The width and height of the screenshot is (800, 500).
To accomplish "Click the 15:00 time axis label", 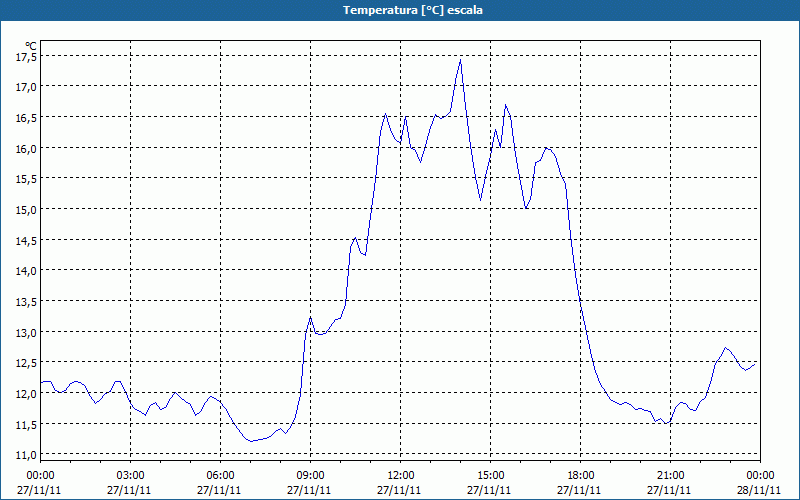I will click(490, 476).
